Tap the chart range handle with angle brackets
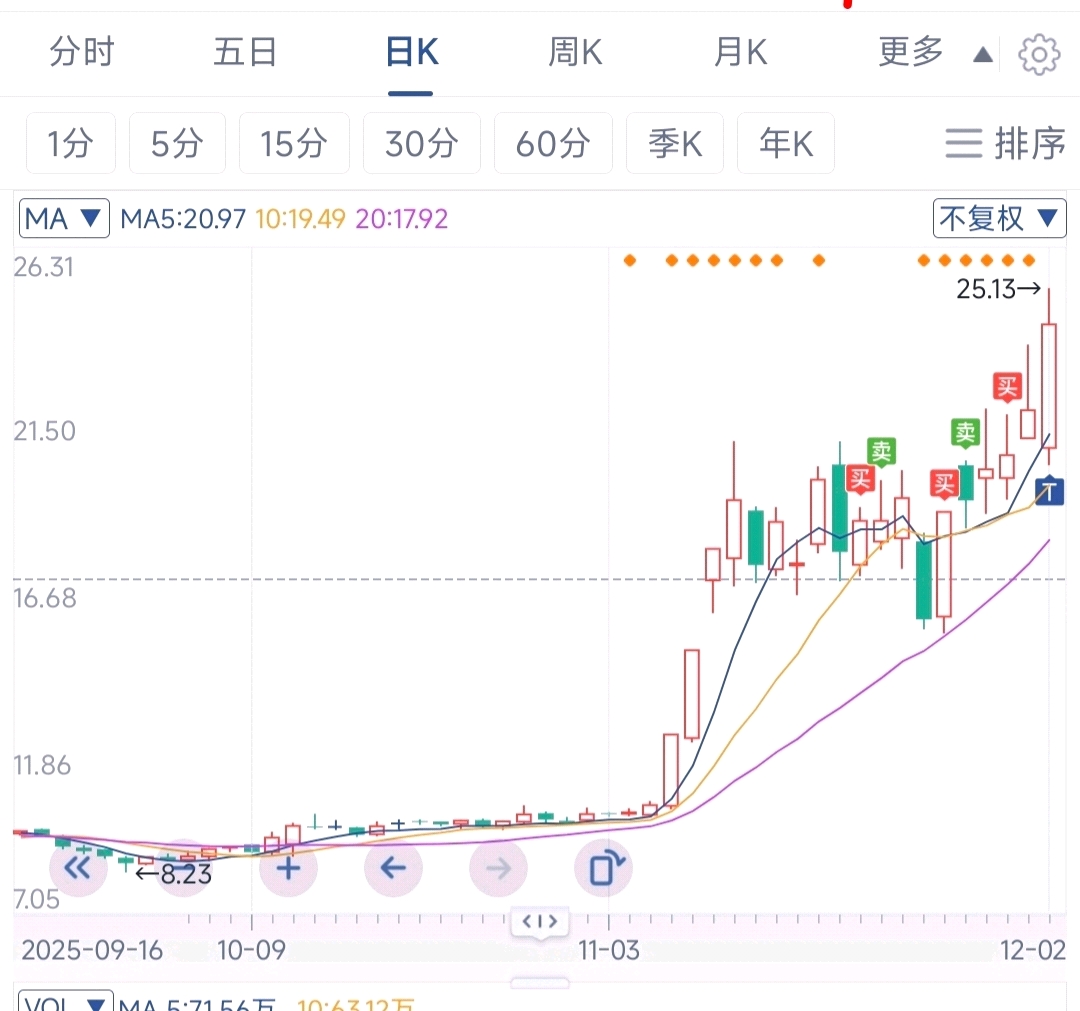This screenshot has height=1011, width=1080. 540,921
